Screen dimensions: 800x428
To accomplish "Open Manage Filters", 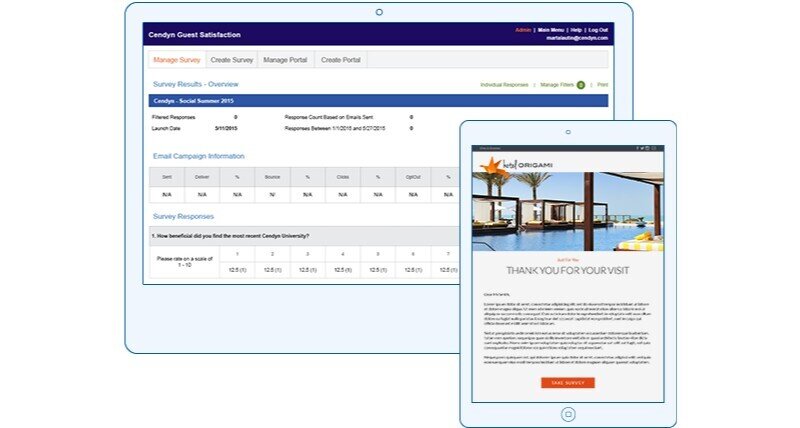I will pyautogui.click(x=556, y=85).
